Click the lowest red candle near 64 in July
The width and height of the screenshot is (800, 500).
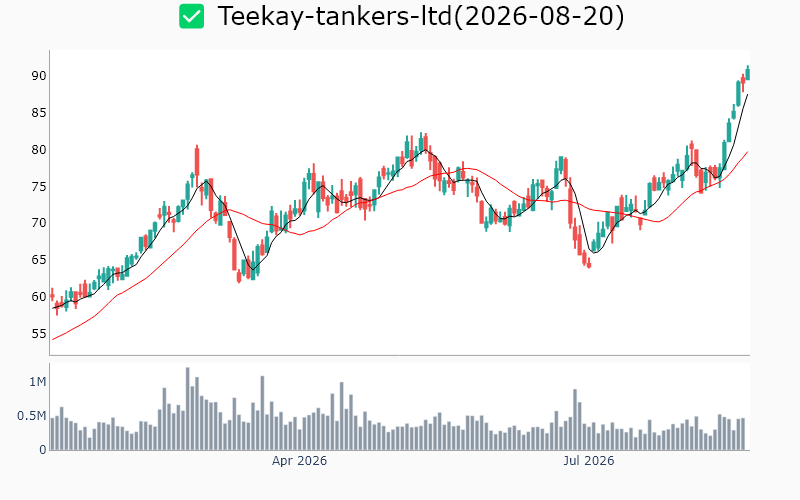pyautogui.click(x=589, y=263)
